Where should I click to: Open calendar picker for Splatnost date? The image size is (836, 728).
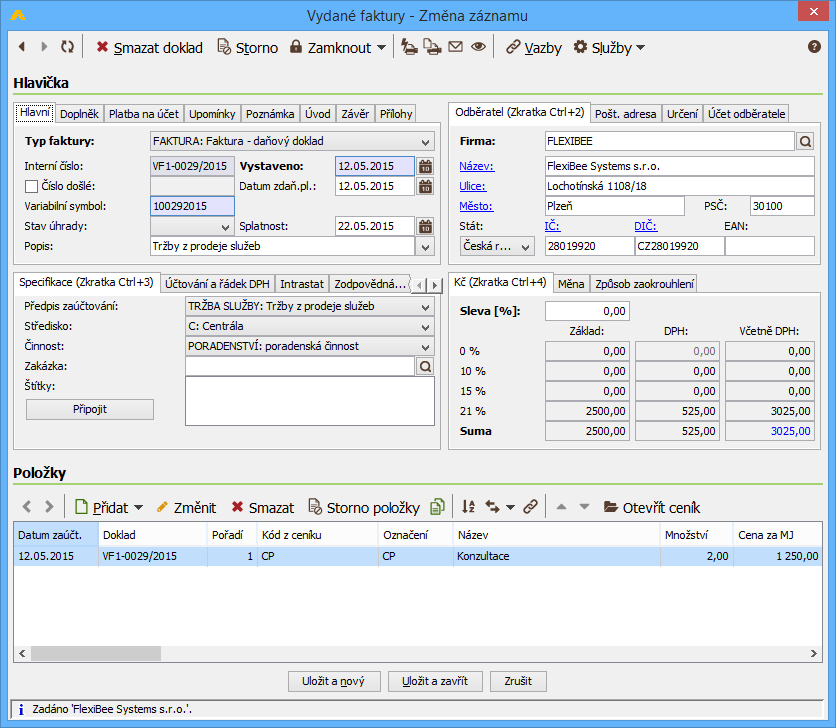(x=425, y=226)
